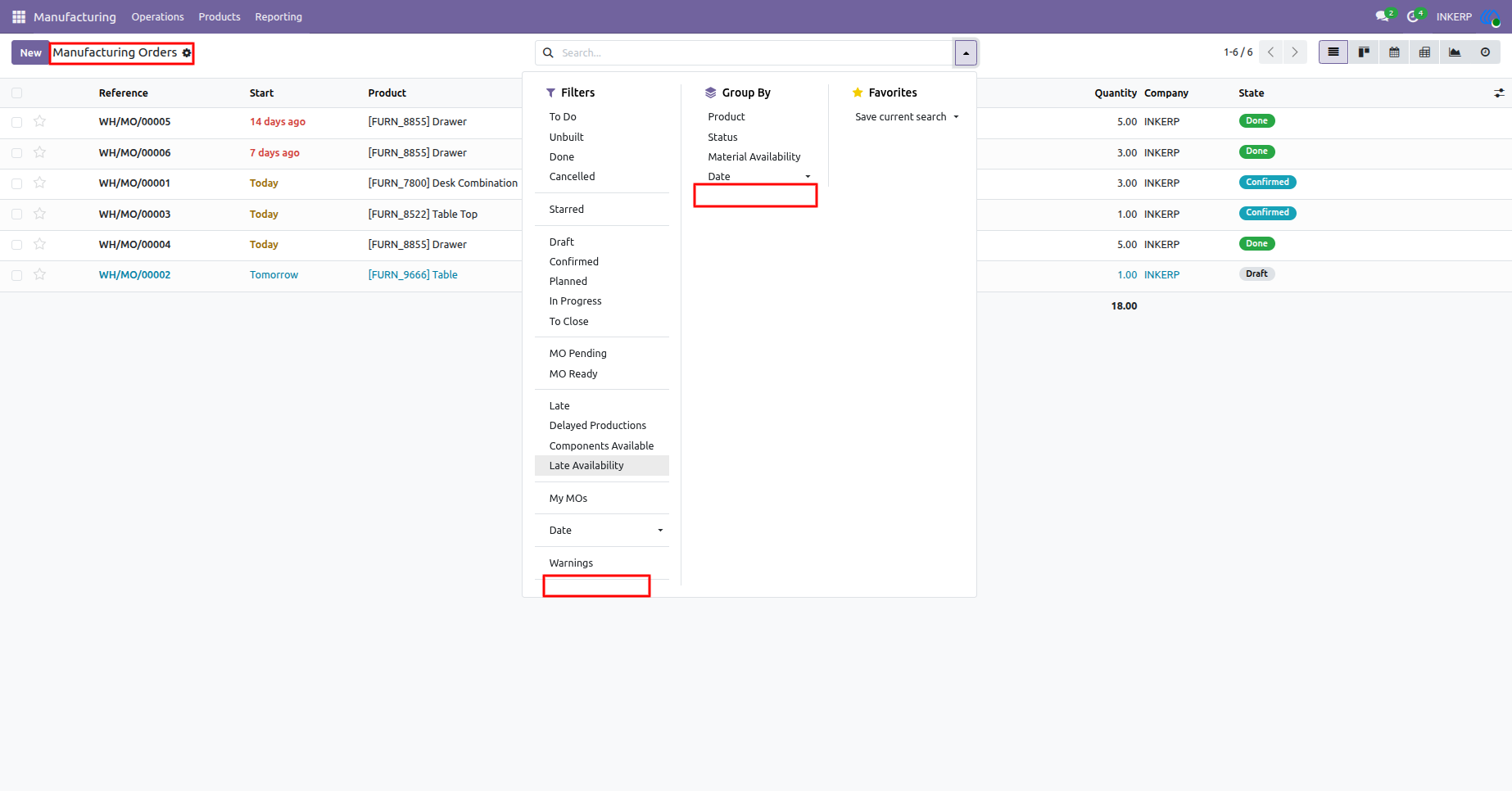Collapse the search options dropdown toggle
The image size is (1512, 791).
[966, 53]
